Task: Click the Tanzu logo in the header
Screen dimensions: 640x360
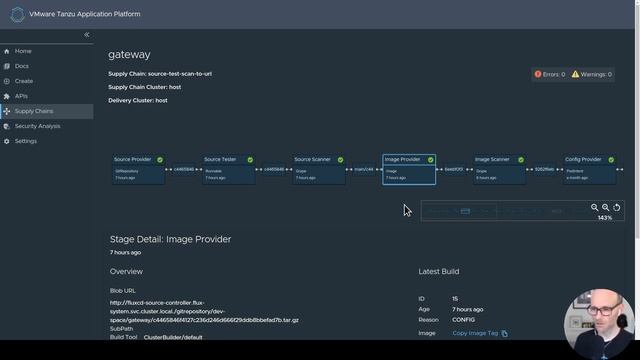Action: 17,15
